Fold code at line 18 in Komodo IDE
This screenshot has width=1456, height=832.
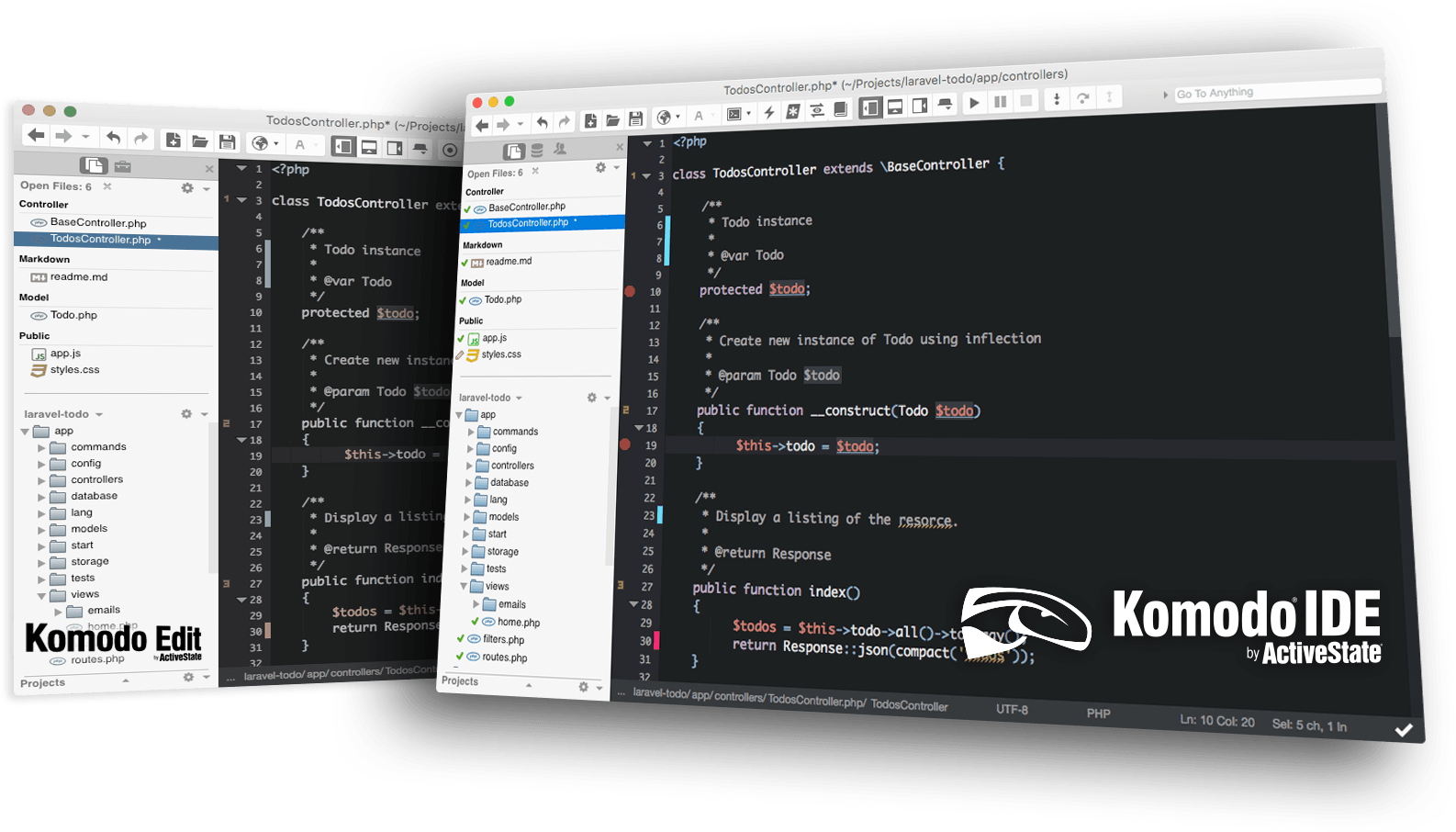pyautogui.click(x=639, y=427)
